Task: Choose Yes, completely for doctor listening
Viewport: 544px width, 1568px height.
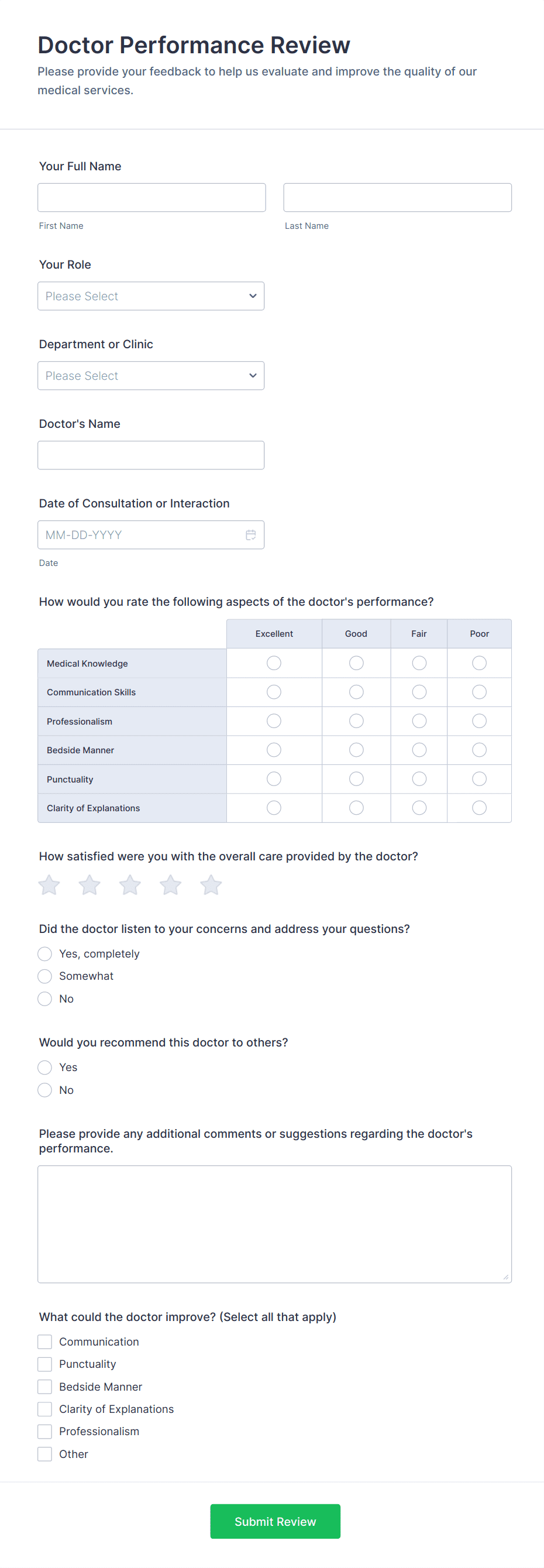Action: pyautogui.click(x=45, y=953)
